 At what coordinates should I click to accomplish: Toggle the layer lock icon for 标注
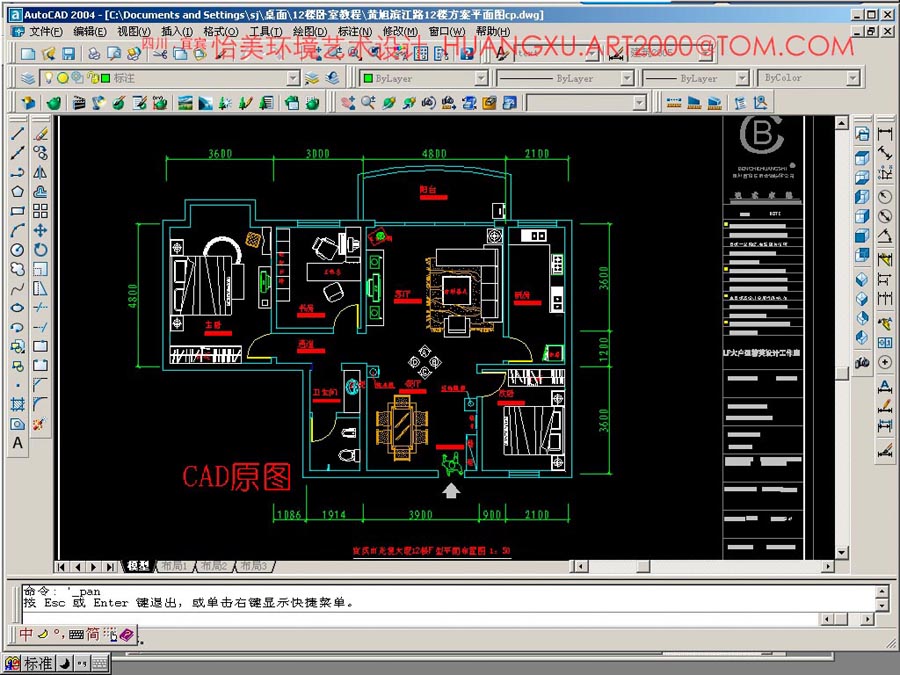(x=91, y=78)
